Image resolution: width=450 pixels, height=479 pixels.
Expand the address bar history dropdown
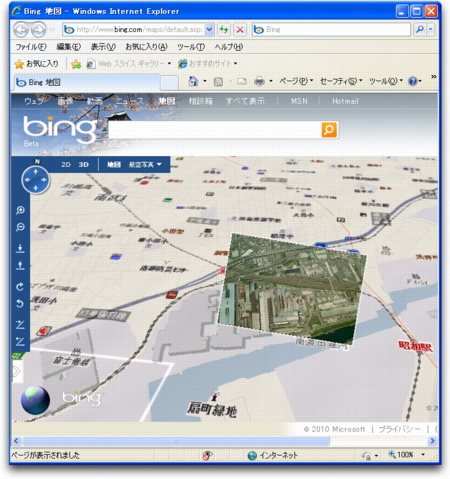pyautogui.click(x=209, y=30)
